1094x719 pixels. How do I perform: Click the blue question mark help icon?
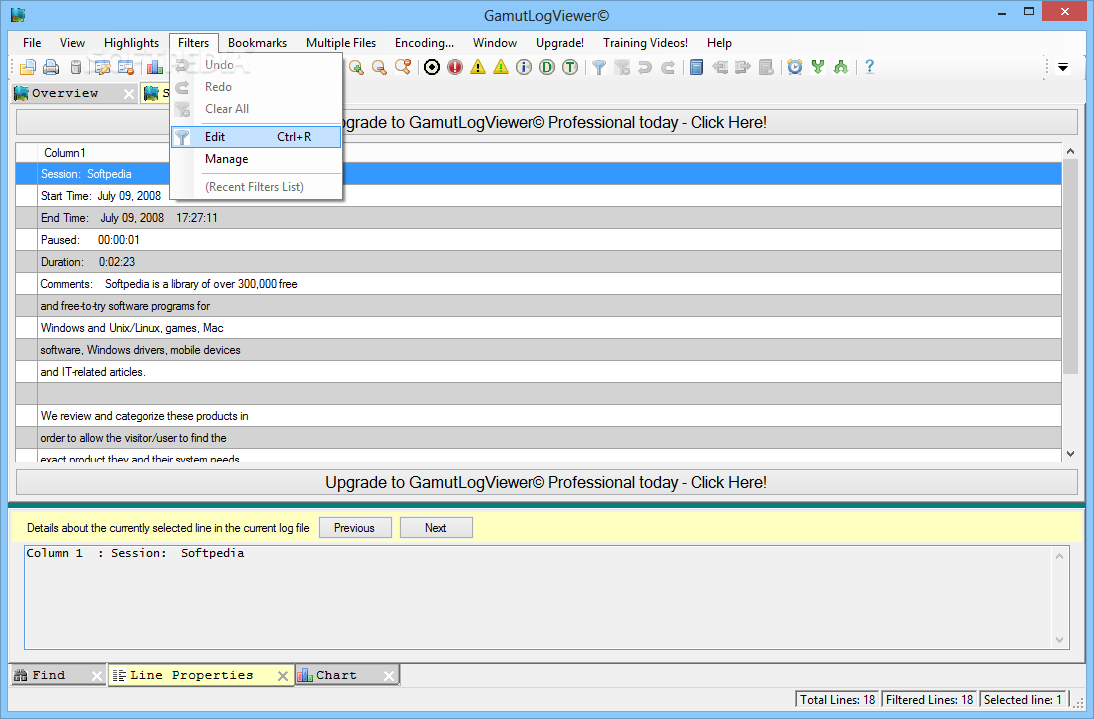coord(869,67)
